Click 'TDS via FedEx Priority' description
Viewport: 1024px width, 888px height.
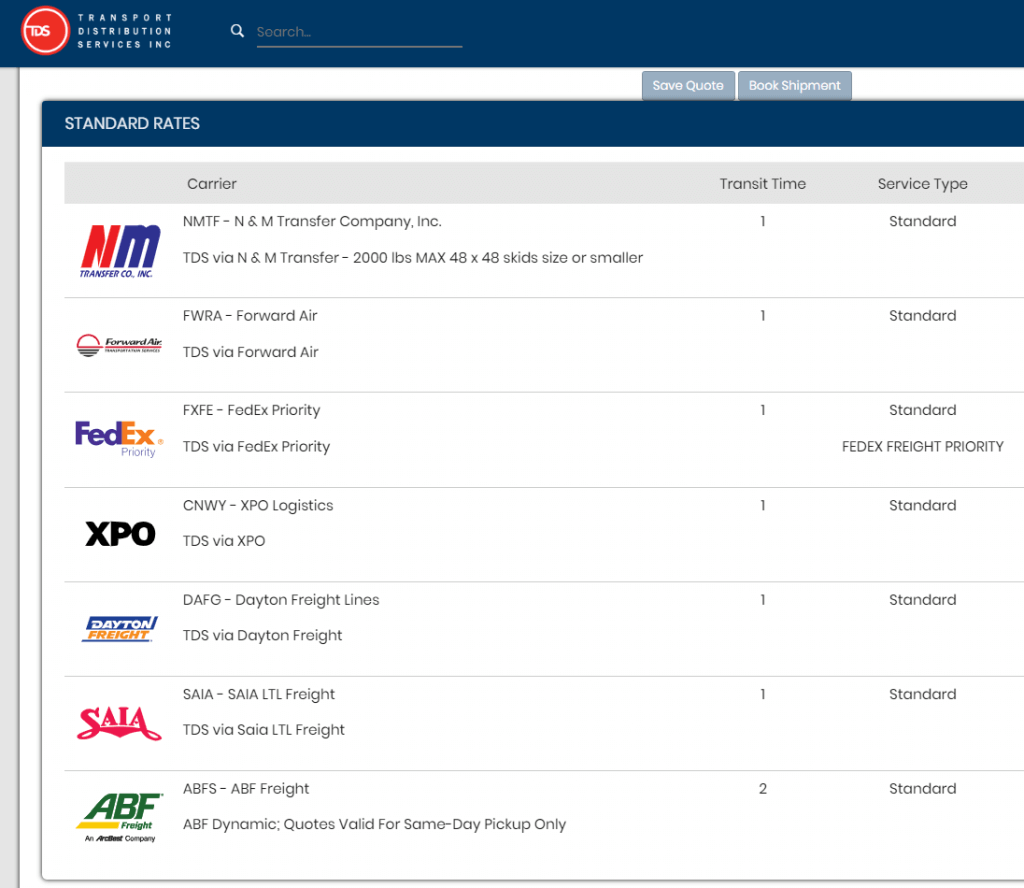257,447
